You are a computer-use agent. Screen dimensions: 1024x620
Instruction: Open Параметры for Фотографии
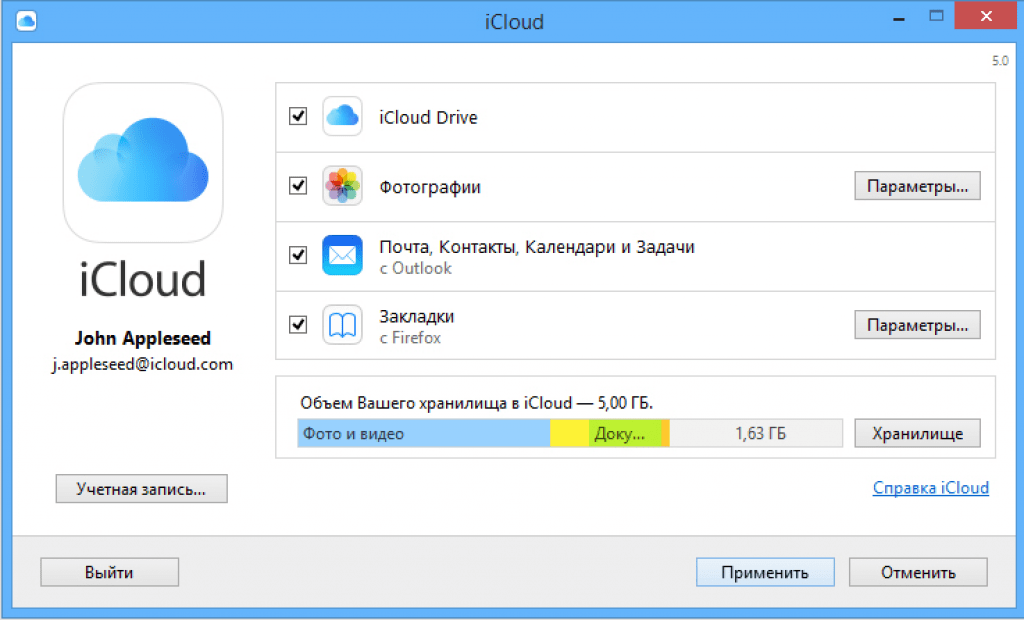tap(917, 186)
